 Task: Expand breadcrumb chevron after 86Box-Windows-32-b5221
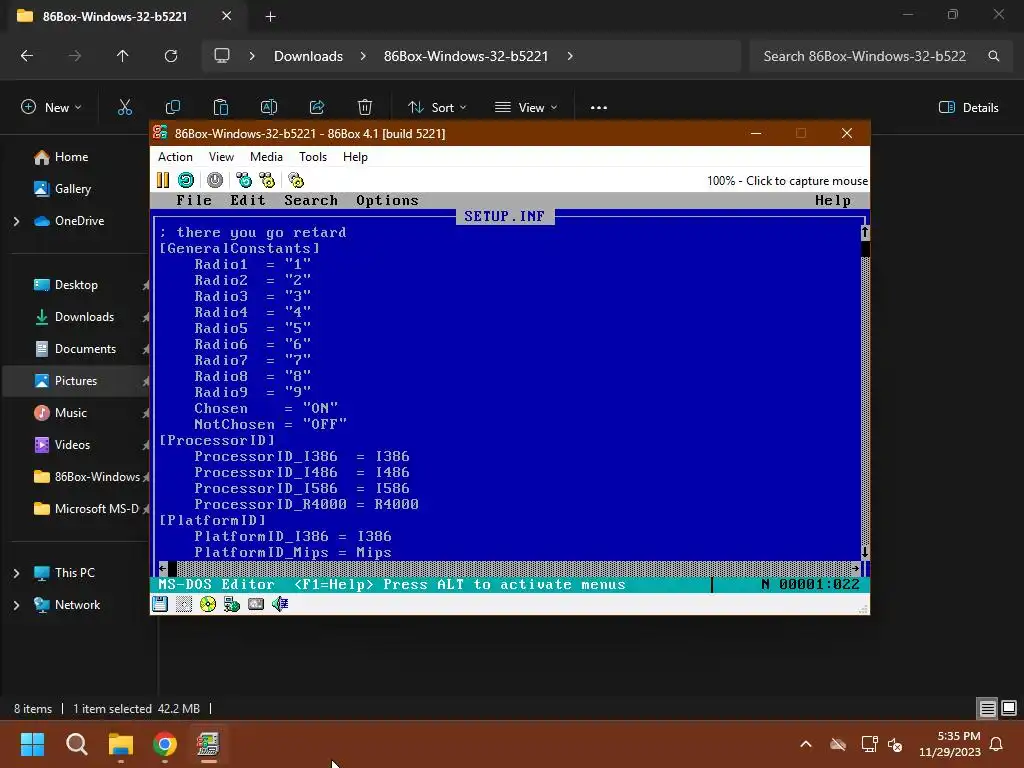[x=570, y=56]
